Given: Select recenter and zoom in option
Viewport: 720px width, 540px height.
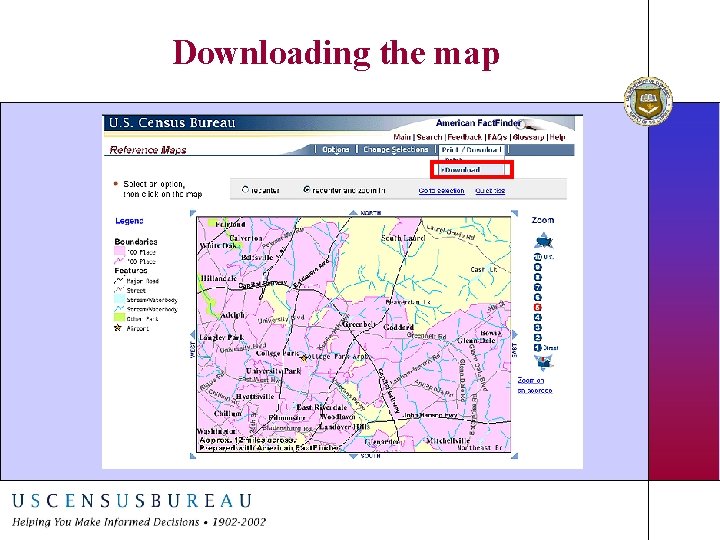Looking at the screenshot, I should point(306,189).
